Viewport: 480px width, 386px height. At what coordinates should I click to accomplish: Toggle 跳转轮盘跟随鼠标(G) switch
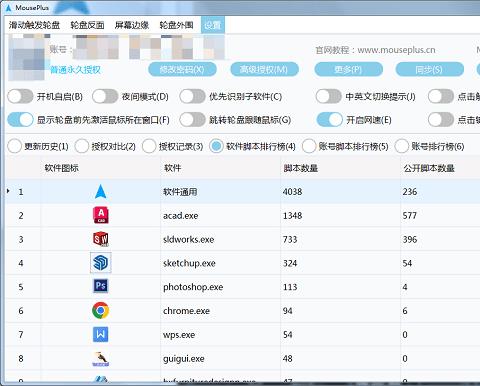(192, 120)
